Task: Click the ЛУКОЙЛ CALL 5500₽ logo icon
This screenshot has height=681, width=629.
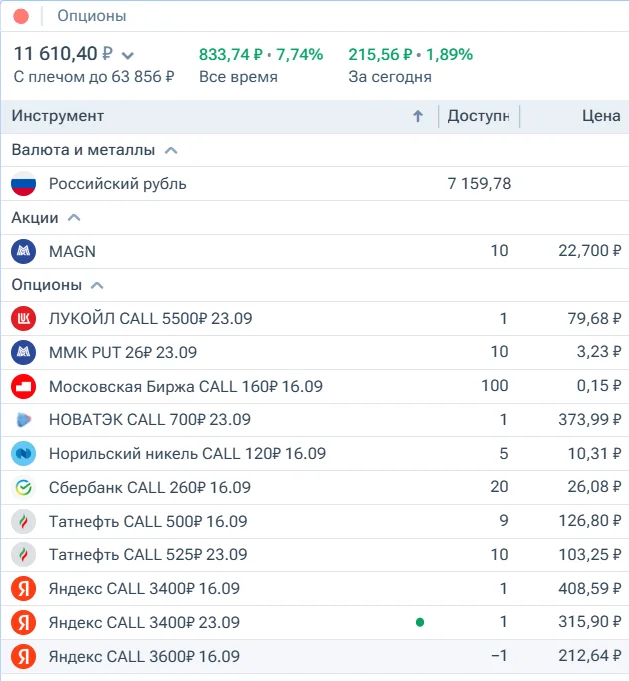Action: [23, 318]
